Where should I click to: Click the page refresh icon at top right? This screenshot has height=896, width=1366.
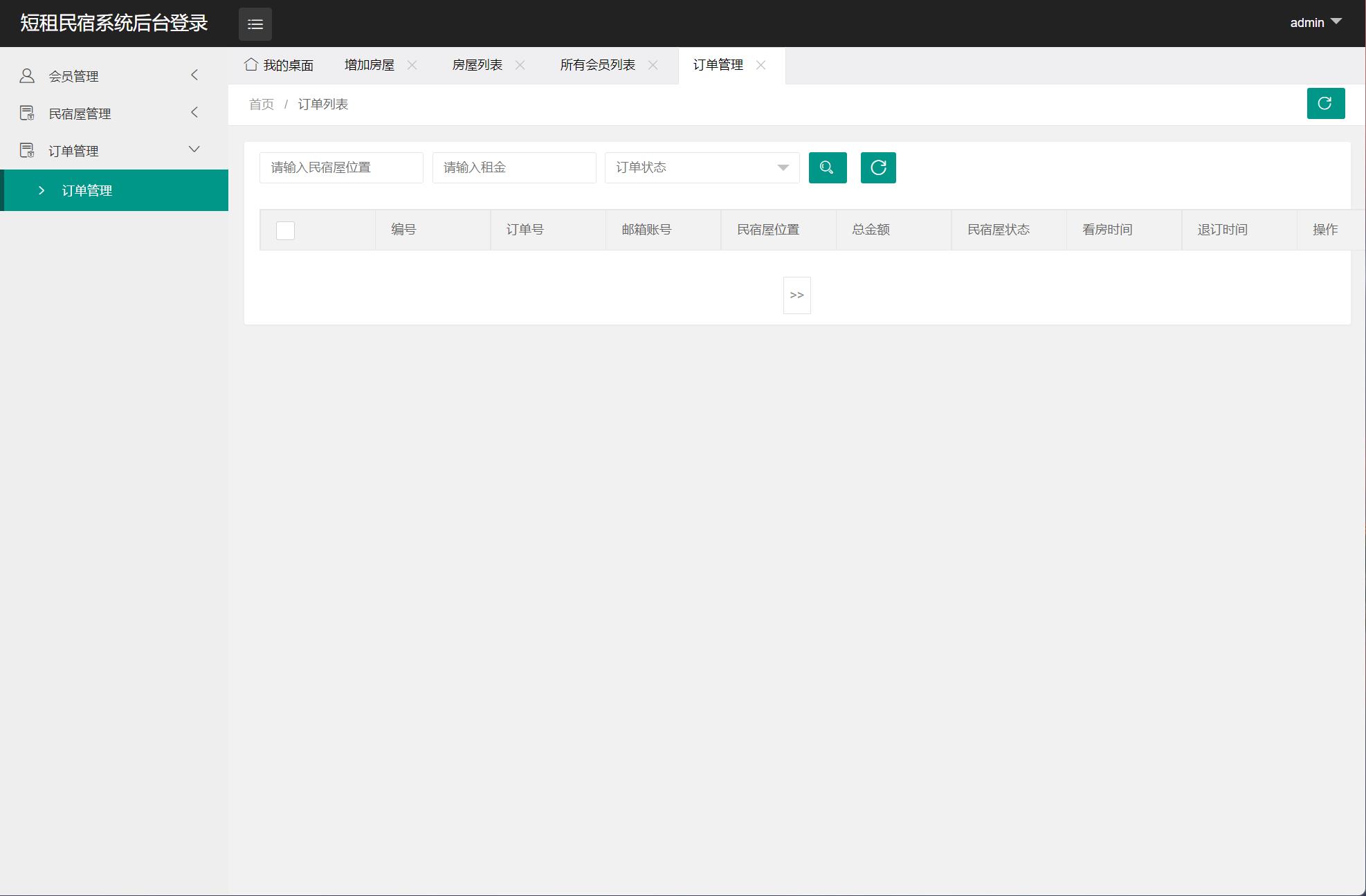(1325, 104)
